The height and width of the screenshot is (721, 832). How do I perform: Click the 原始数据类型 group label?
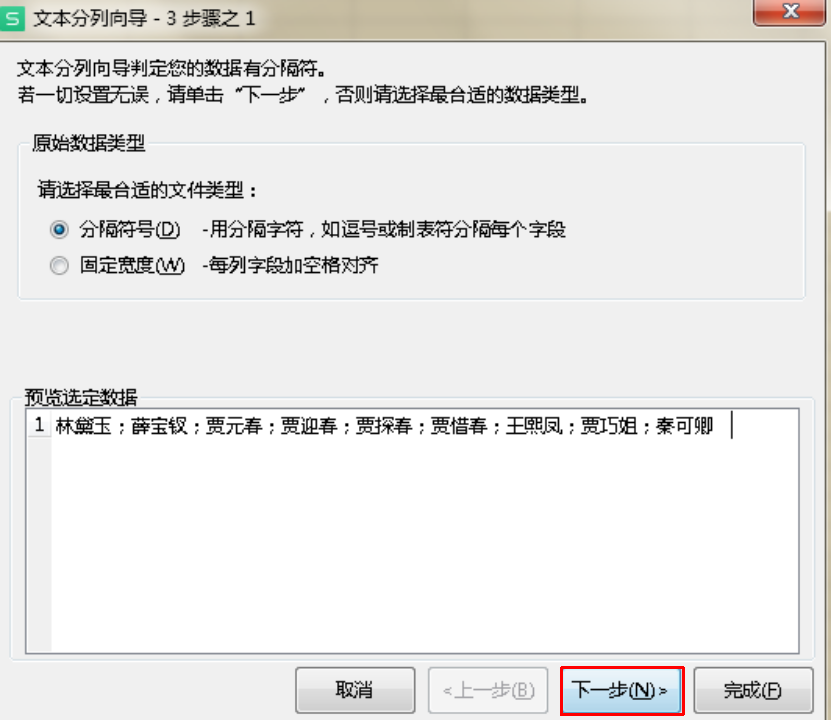(x=89, y=143)
